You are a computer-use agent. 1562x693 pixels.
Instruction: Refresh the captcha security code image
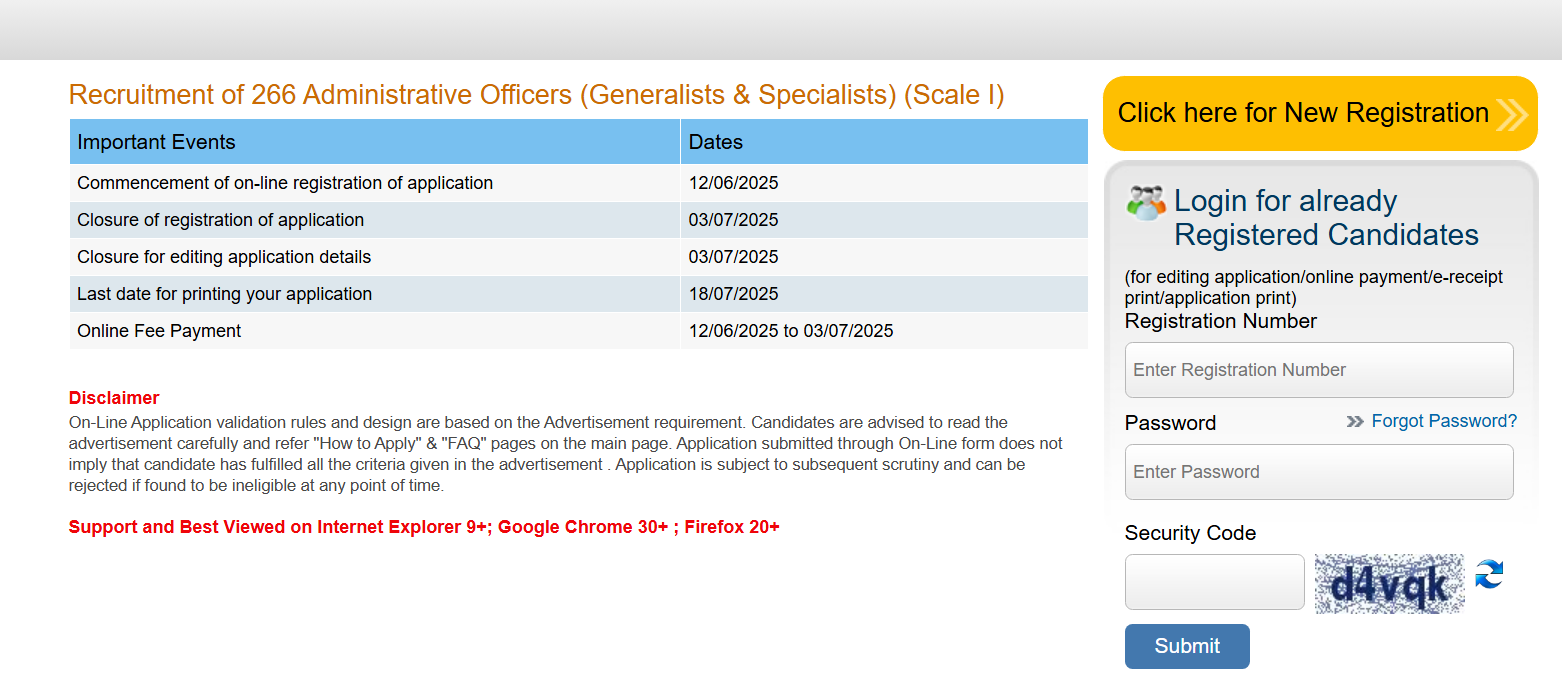pos(1489,575)
